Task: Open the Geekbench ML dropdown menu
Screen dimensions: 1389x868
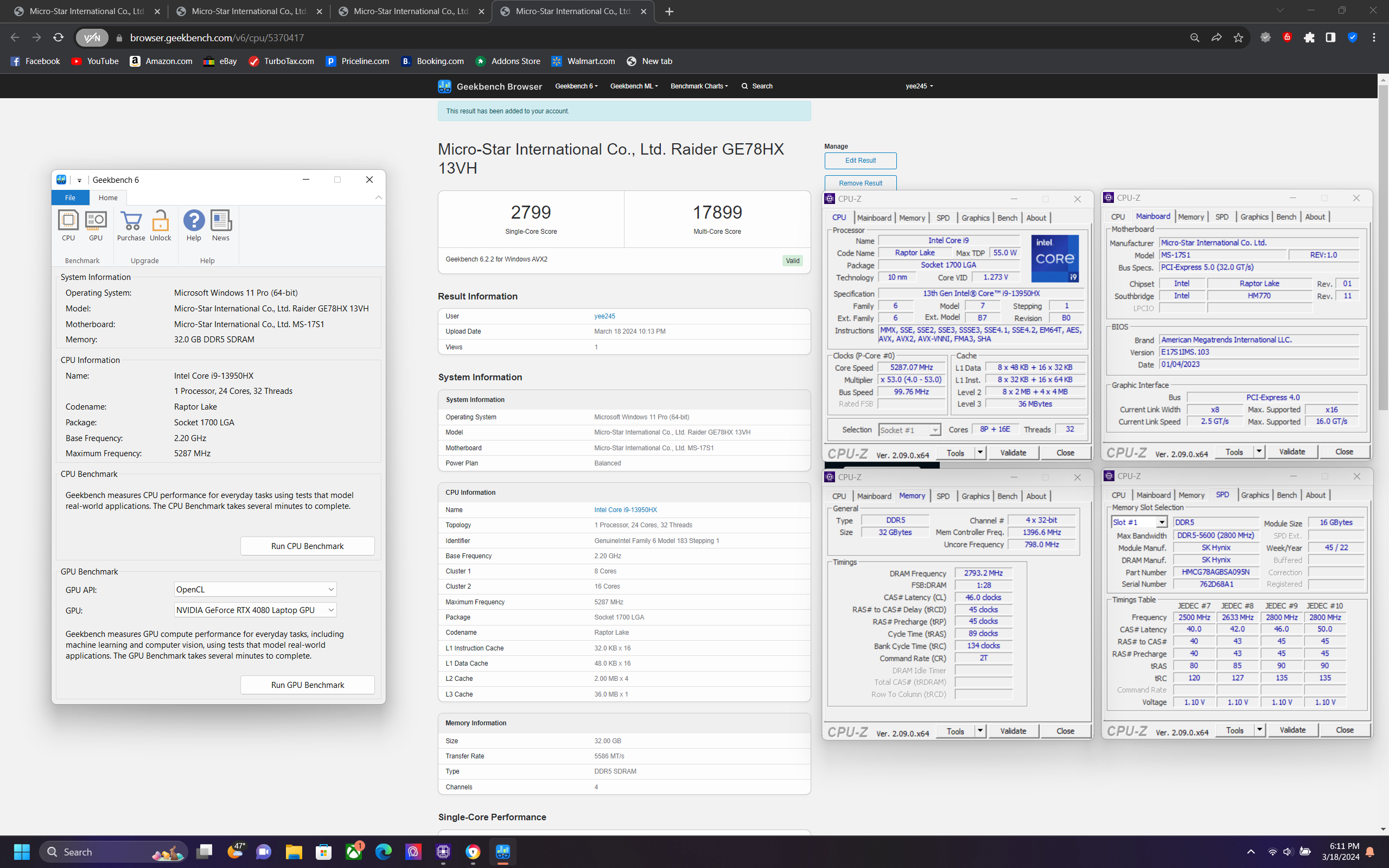Action: point(634,86)
